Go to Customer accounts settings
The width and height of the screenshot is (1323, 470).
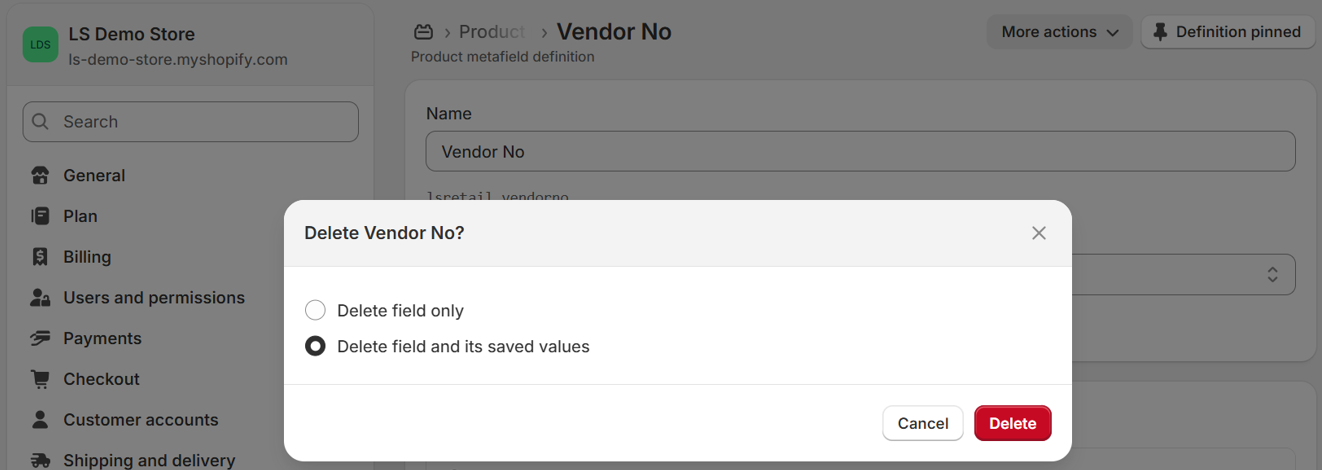(140, 420)
